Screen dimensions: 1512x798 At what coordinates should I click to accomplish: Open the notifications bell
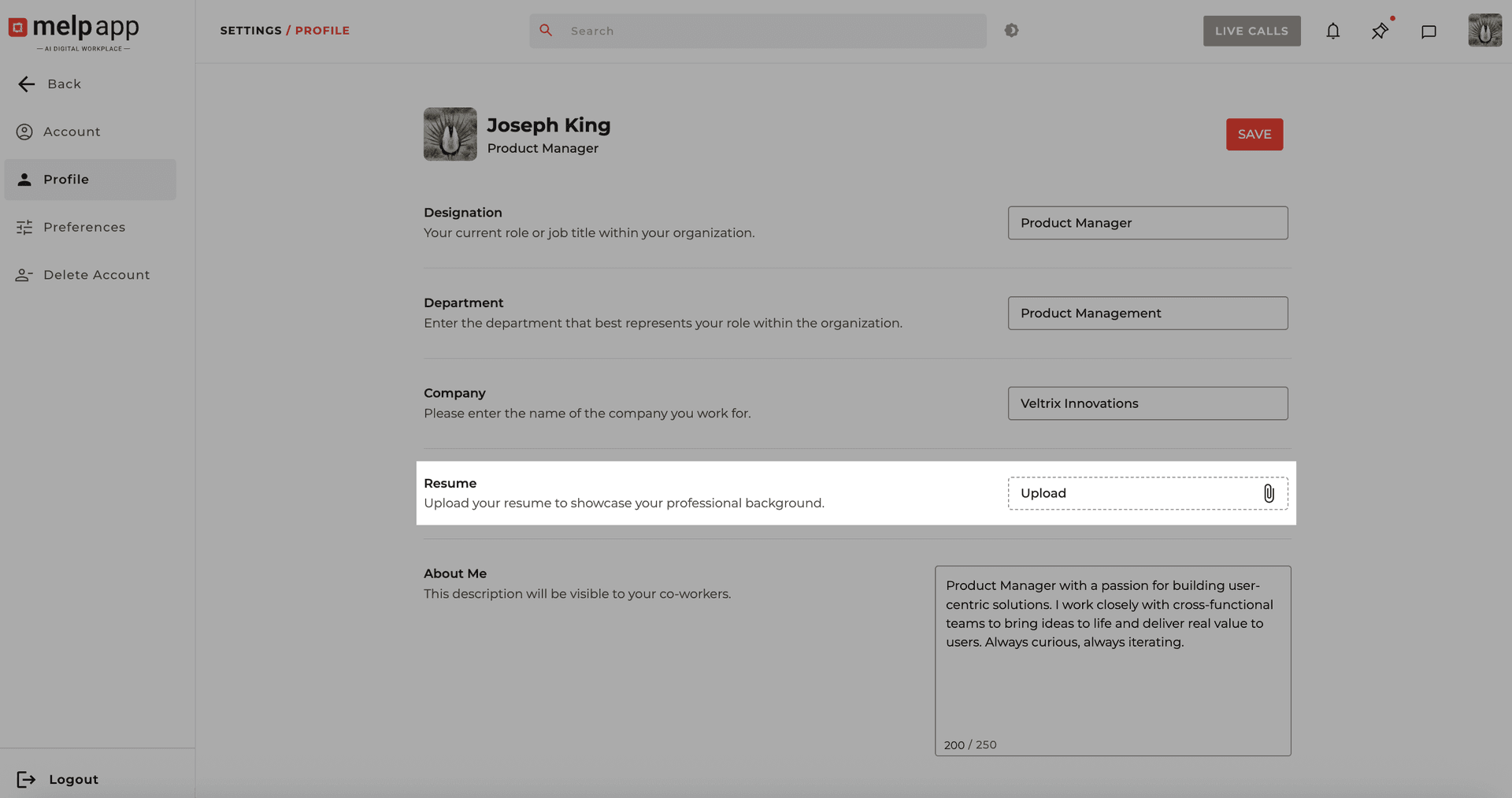[1333, 31]
